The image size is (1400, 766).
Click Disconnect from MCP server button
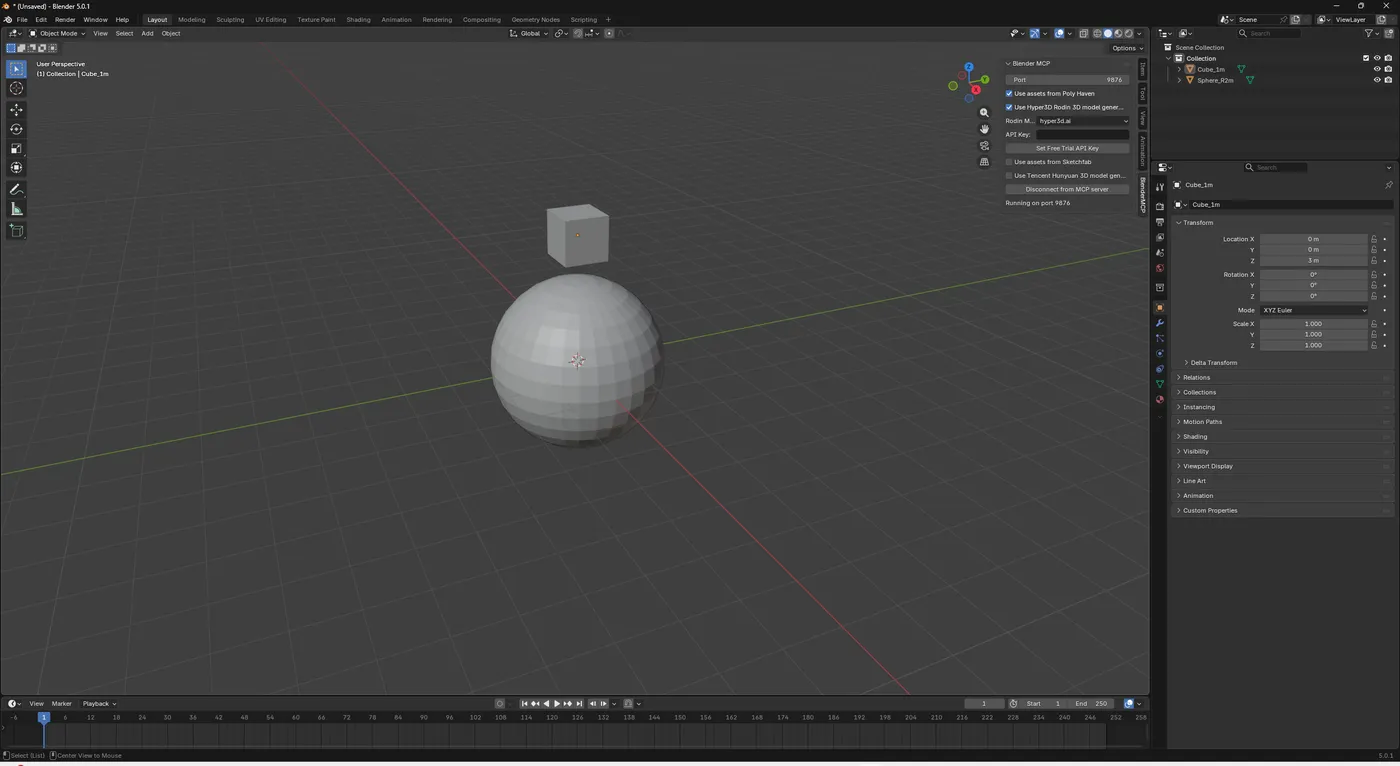click(x=1066, y=189)
